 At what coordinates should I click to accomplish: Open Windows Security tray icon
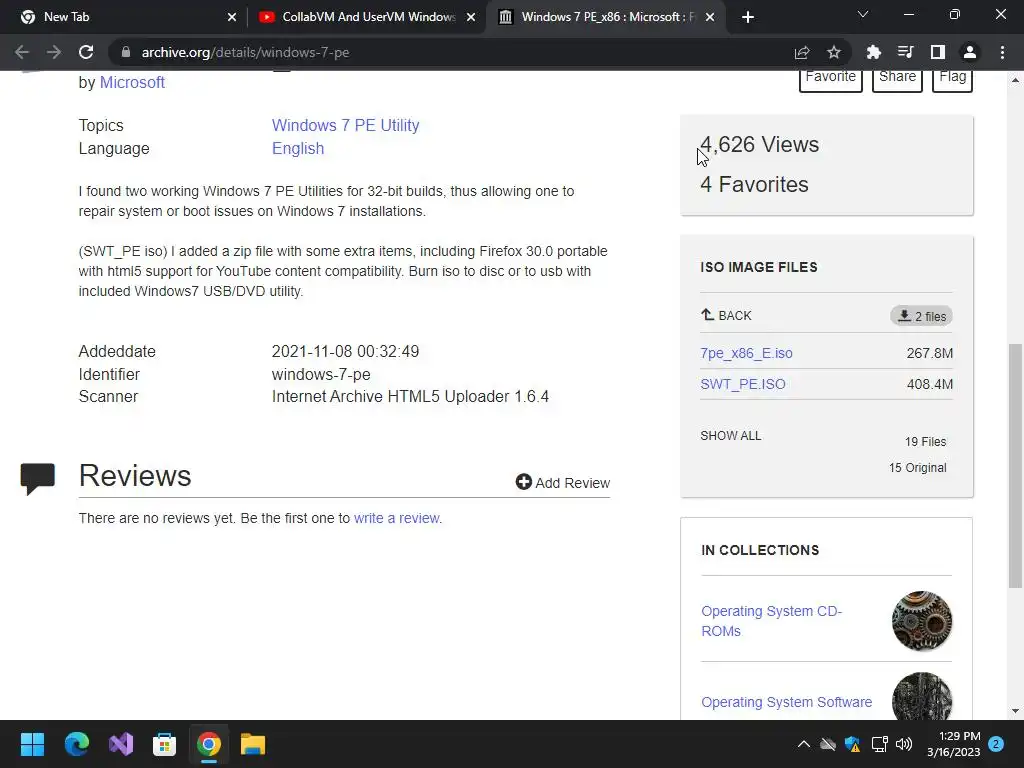[852, 744]
